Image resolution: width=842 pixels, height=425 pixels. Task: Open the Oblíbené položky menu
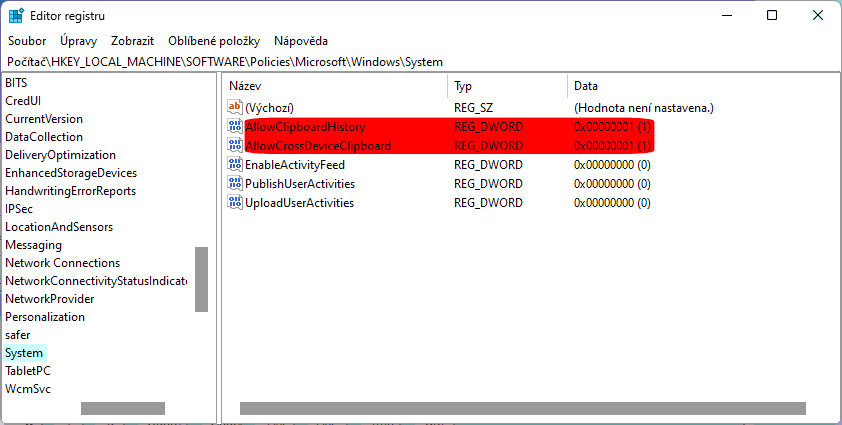(x=213, y=41)
